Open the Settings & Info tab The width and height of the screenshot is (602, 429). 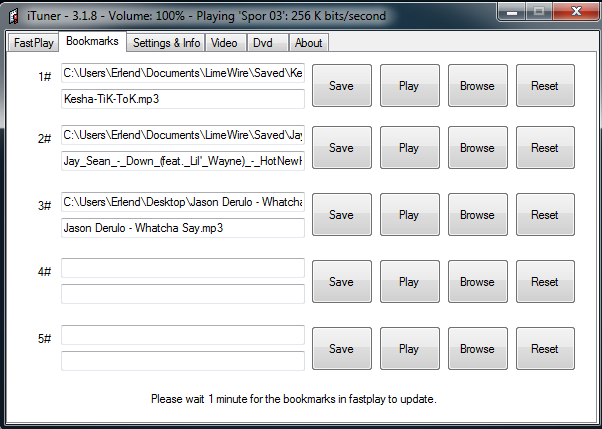166,43
